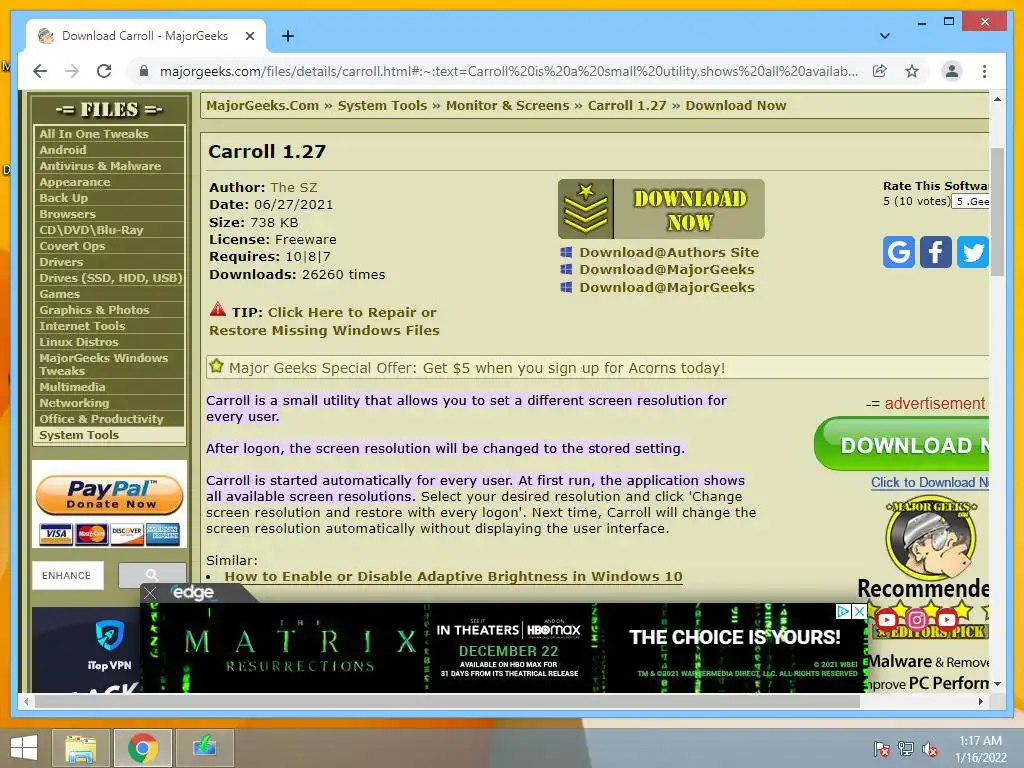Click the Chrome taskbar icon
Image resolution: width=1024 pixels, height=768 pixels.
(x=142, y=748)
